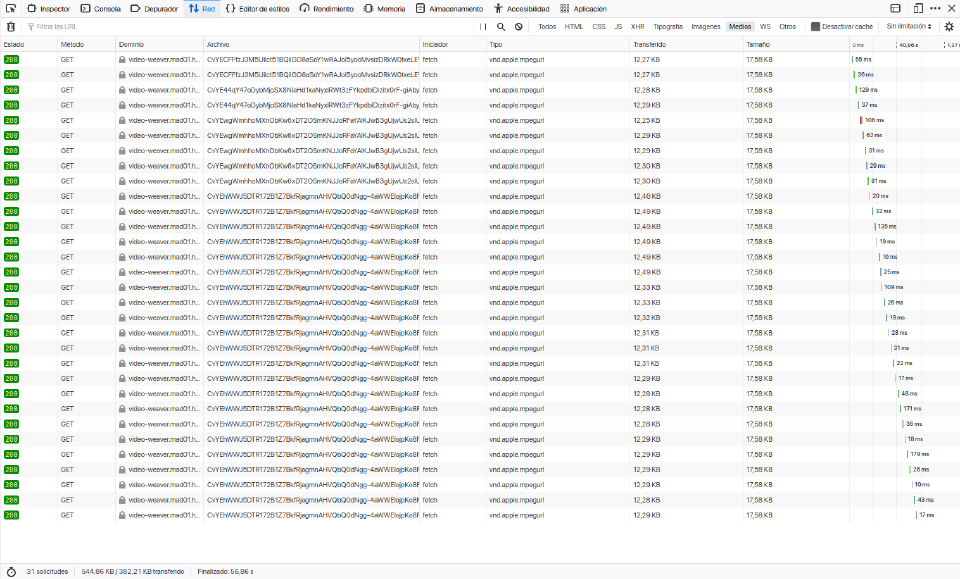Switch to the Consola panel
This screenshot has height=579, width=960.
coord(104,8)
